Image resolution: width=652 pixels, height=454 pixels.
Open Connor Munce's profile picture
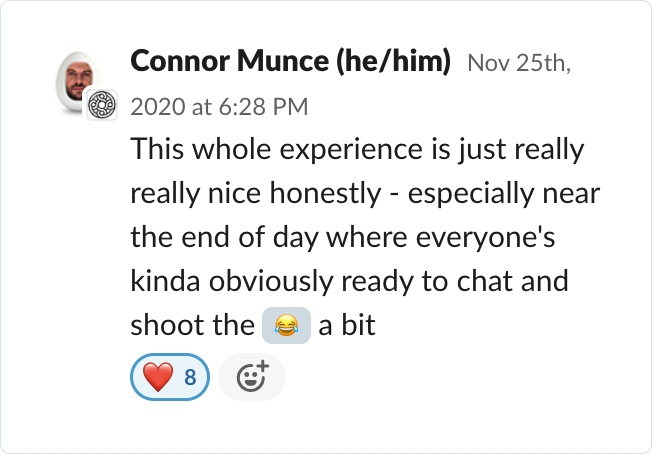click(75, 81)
